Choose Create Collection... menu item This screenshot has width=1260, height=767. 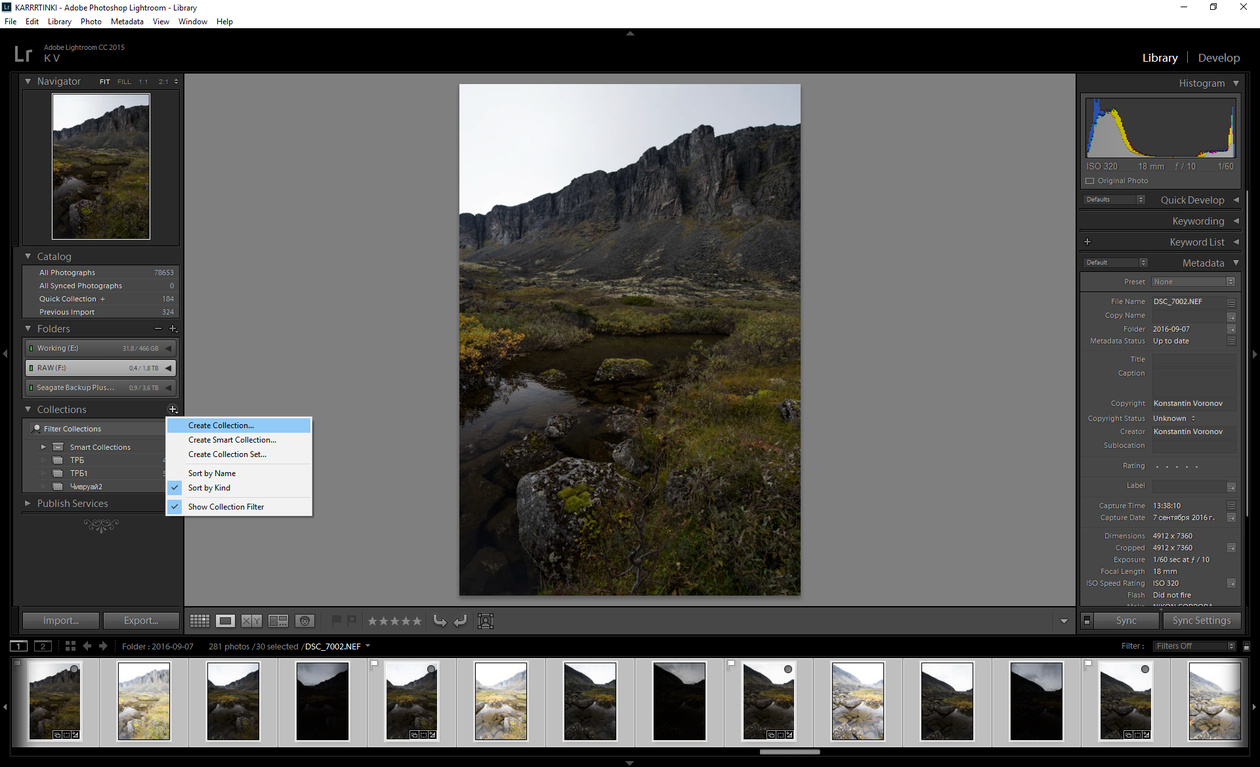click(239, 425)
